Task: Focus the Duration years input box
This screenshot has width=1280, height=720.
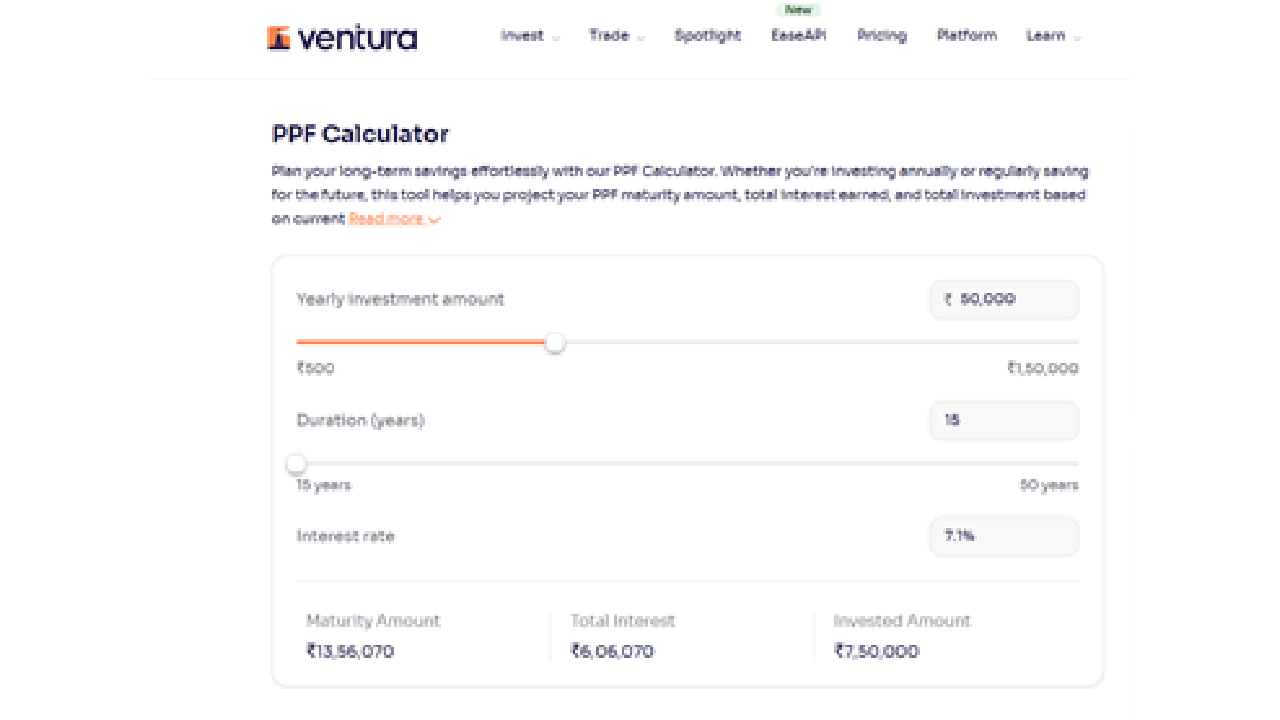Action: pyautogui.click(x=1004, y=421)
